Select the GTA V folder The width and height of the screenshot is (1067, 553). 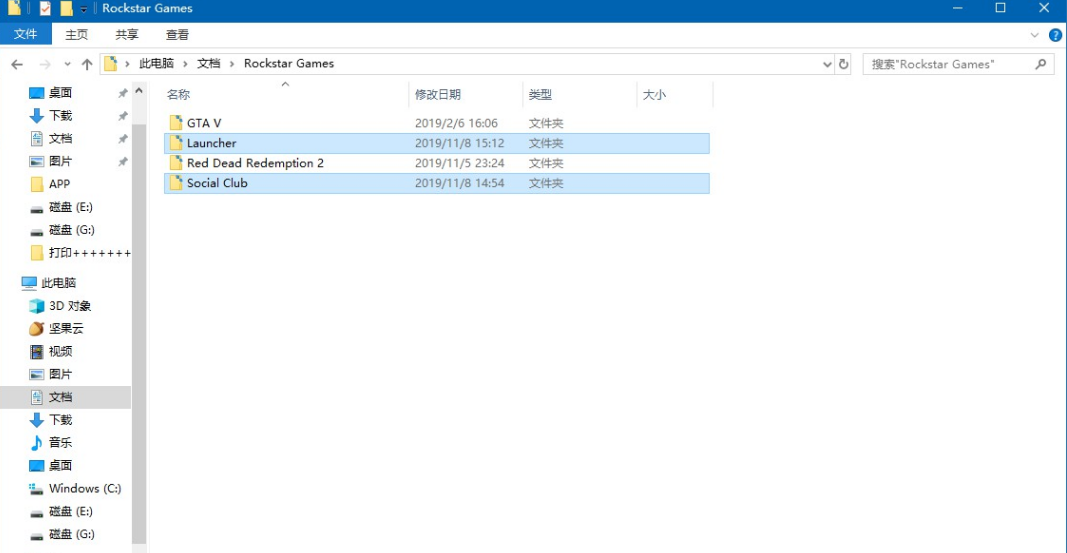coord(203,123)
